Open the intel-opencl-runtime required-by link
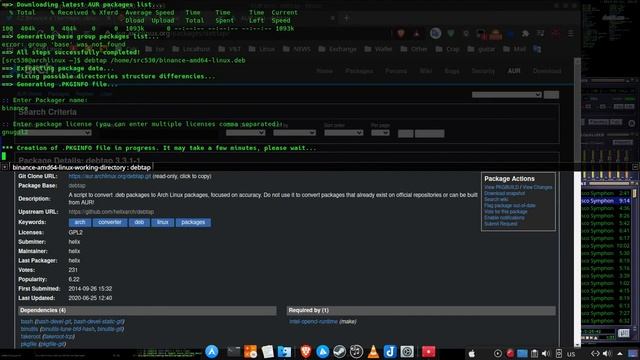 pos(313,322)
